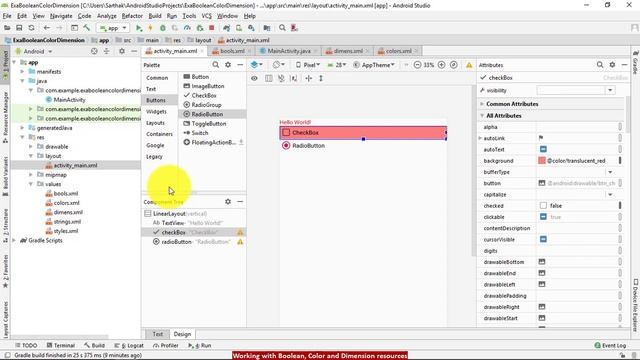Pick drawableBottom resource icon
640x360 pixels.
pyautogui.click(x=542, y=262)
